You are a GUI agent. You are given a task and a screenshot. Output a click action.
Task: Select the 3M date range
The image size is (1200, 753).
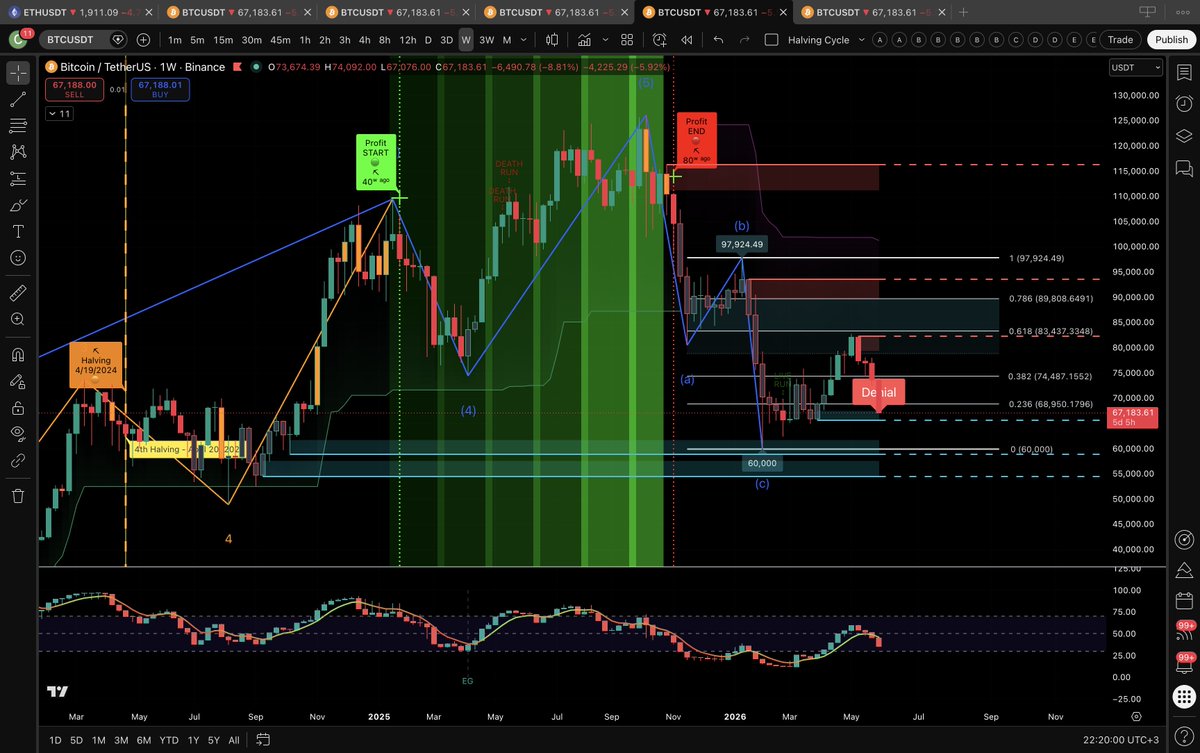(121, 740)
